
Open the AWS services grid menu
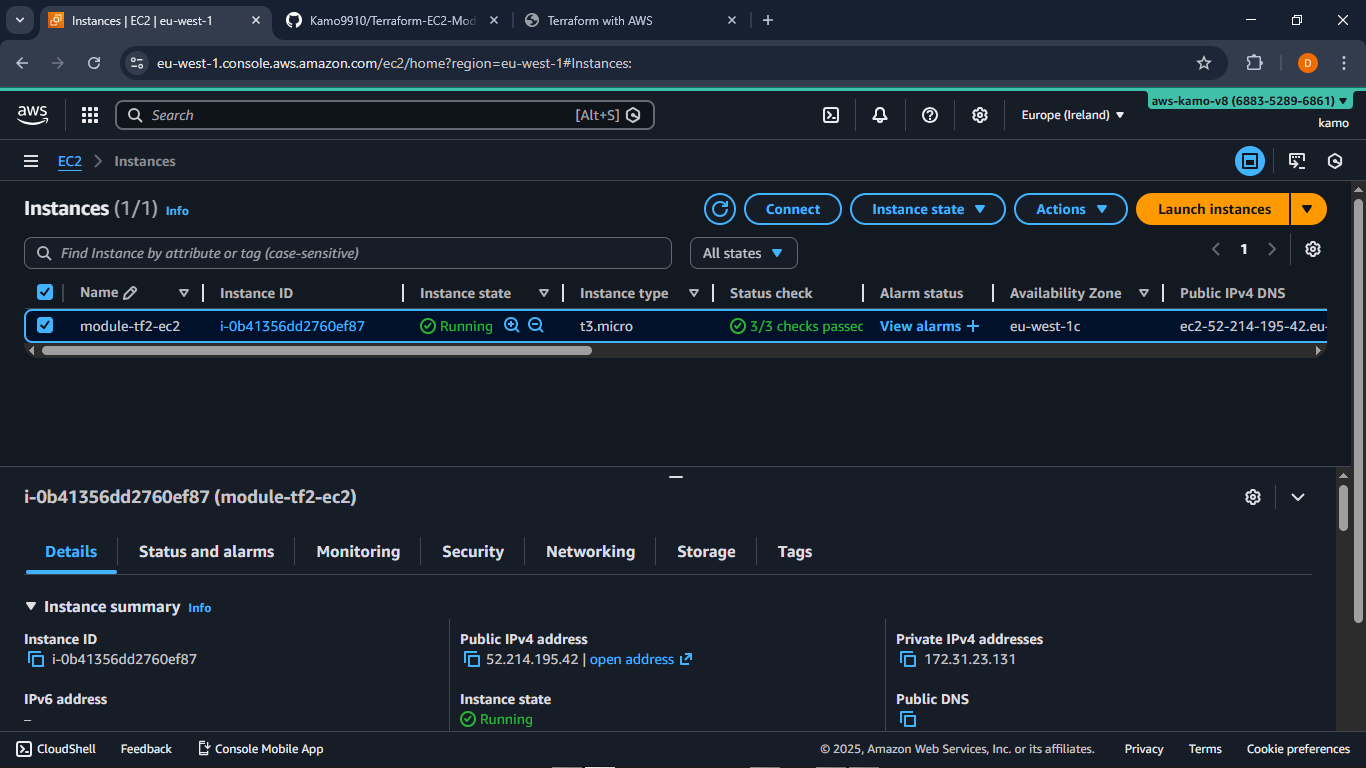[90, 115]
